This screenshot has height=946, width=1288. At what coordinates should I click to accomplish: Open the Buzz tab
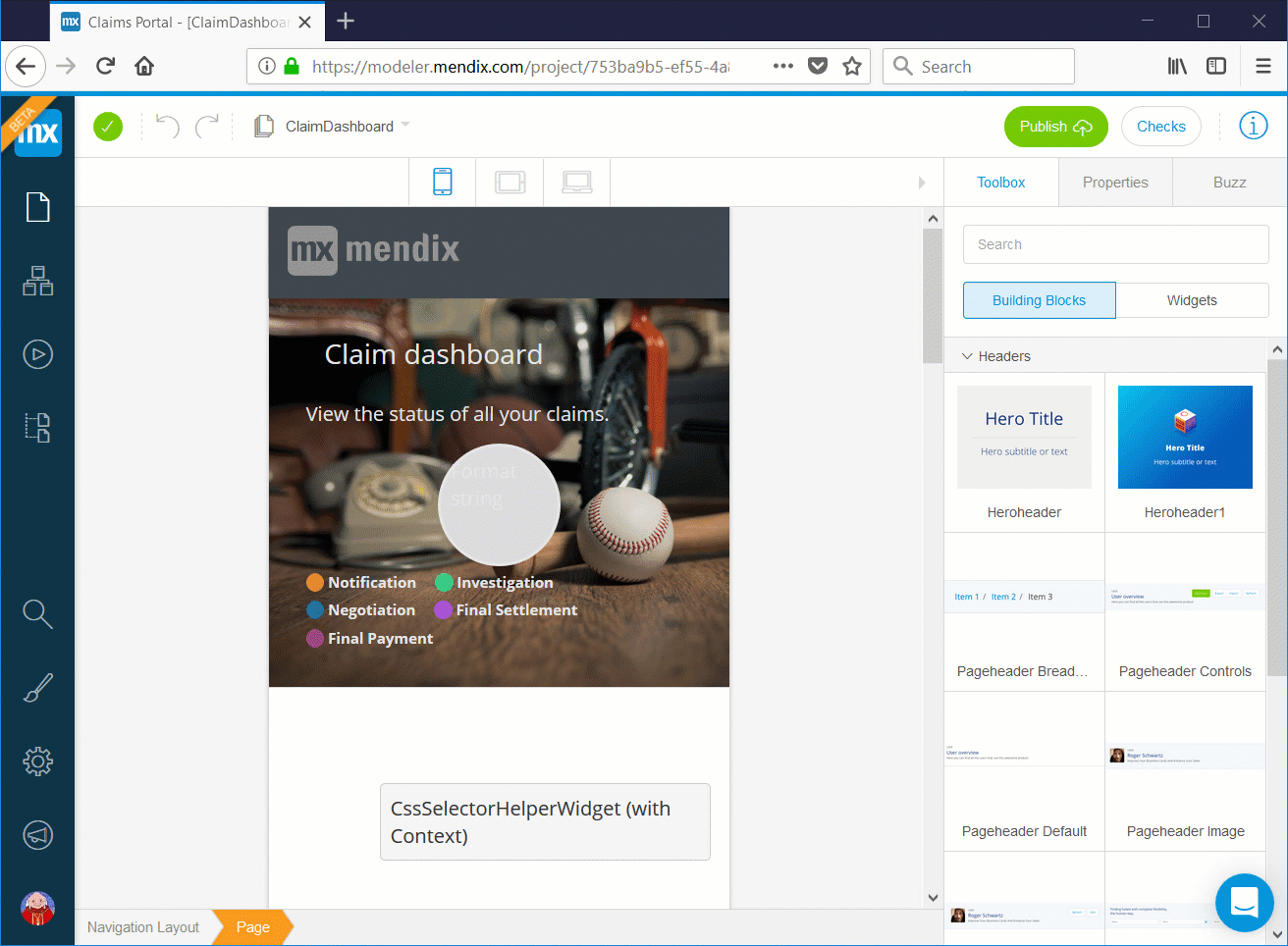[1229, 182]
